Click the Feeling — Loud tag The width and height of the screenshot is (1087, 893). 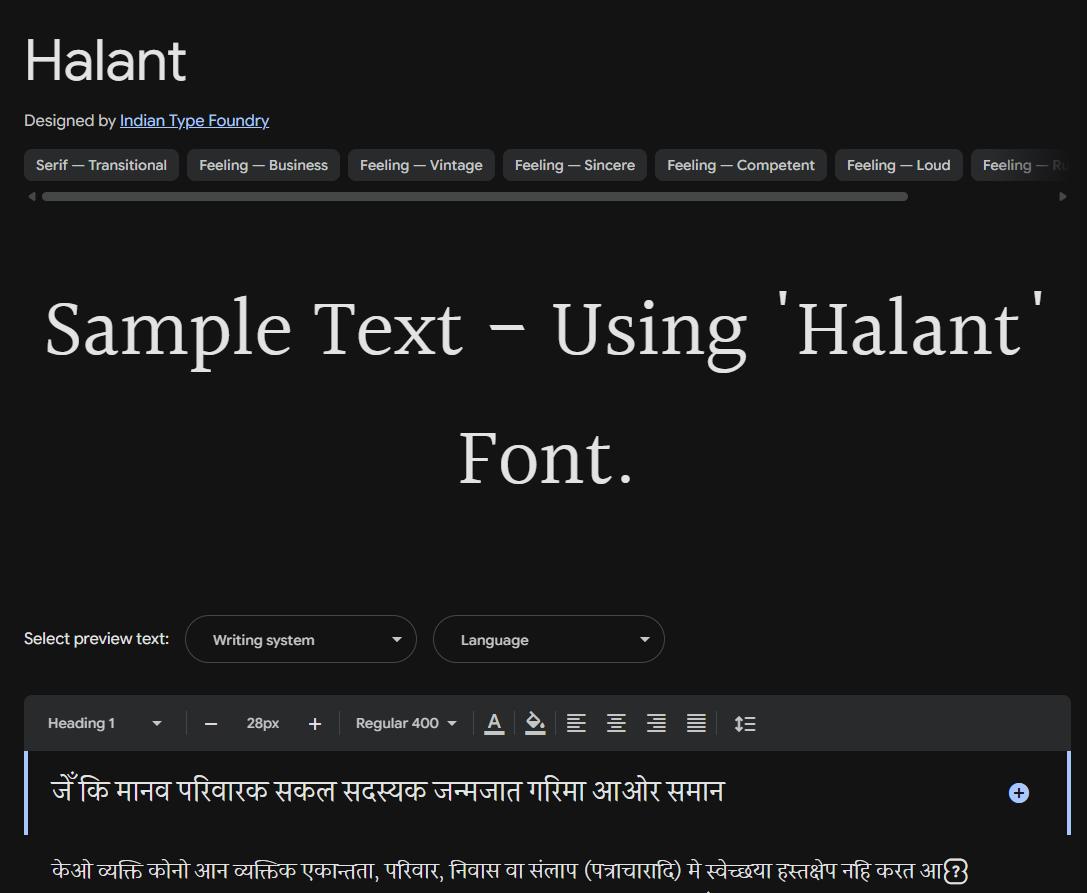898,165
